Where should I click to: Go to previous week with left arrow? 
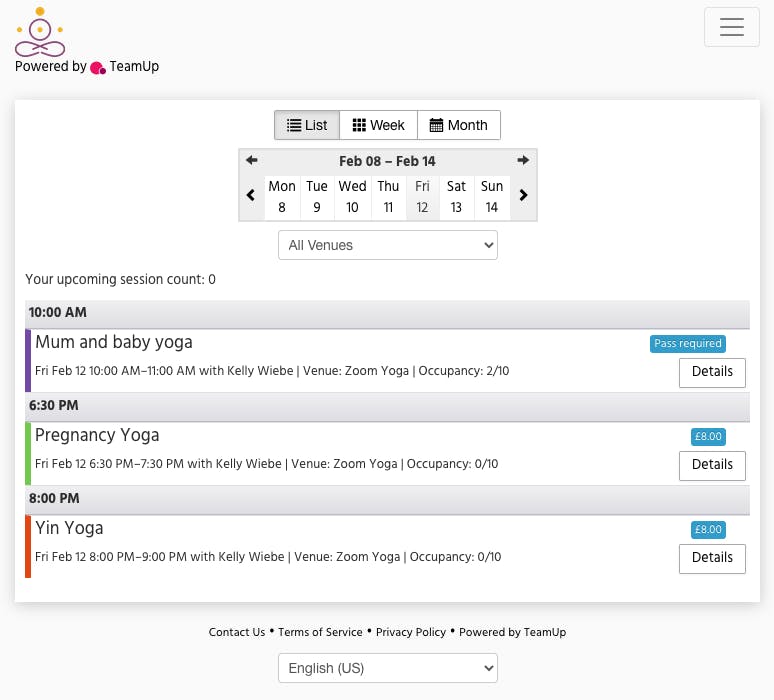click(x=252, y=160)
